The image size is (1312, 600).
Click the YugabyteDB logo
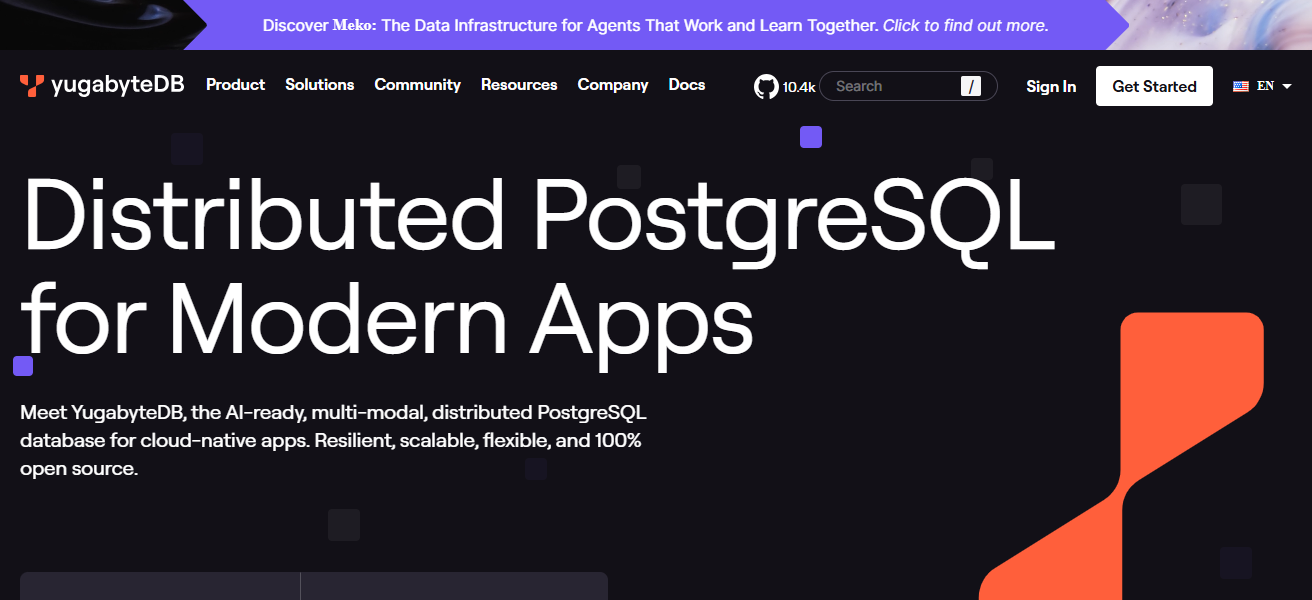point(102,86)
